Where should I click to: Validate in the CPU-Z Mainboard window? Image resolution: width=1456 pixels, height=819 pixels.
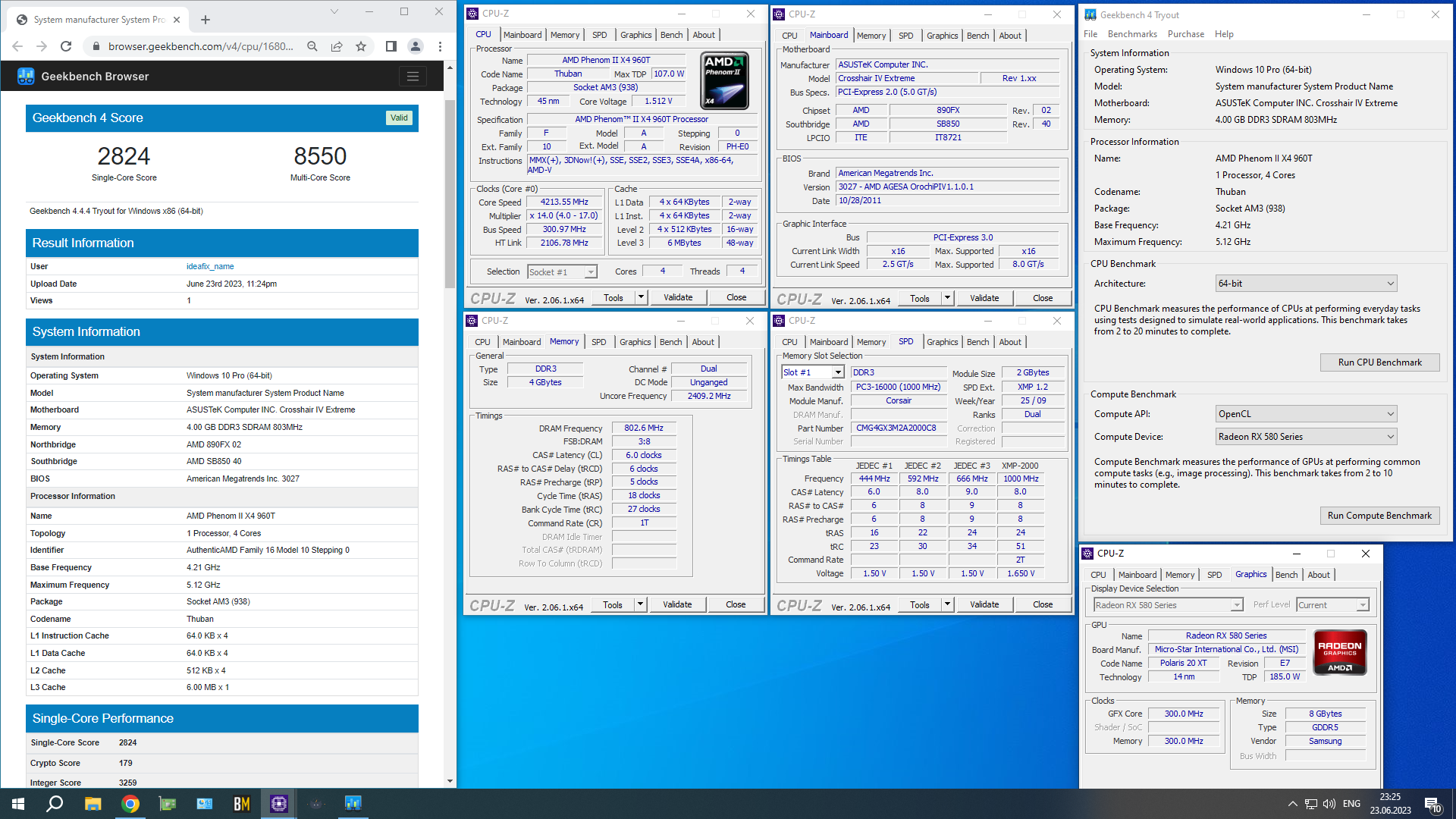tap(984, 298)
